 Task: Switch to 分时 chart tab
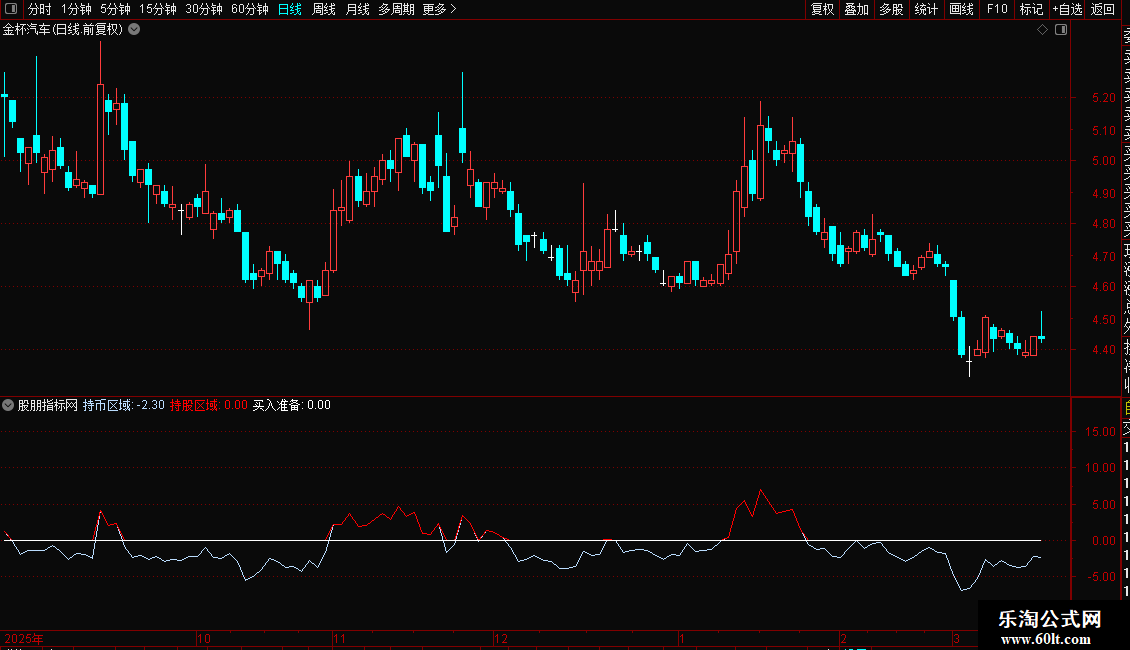pos(40,9)
